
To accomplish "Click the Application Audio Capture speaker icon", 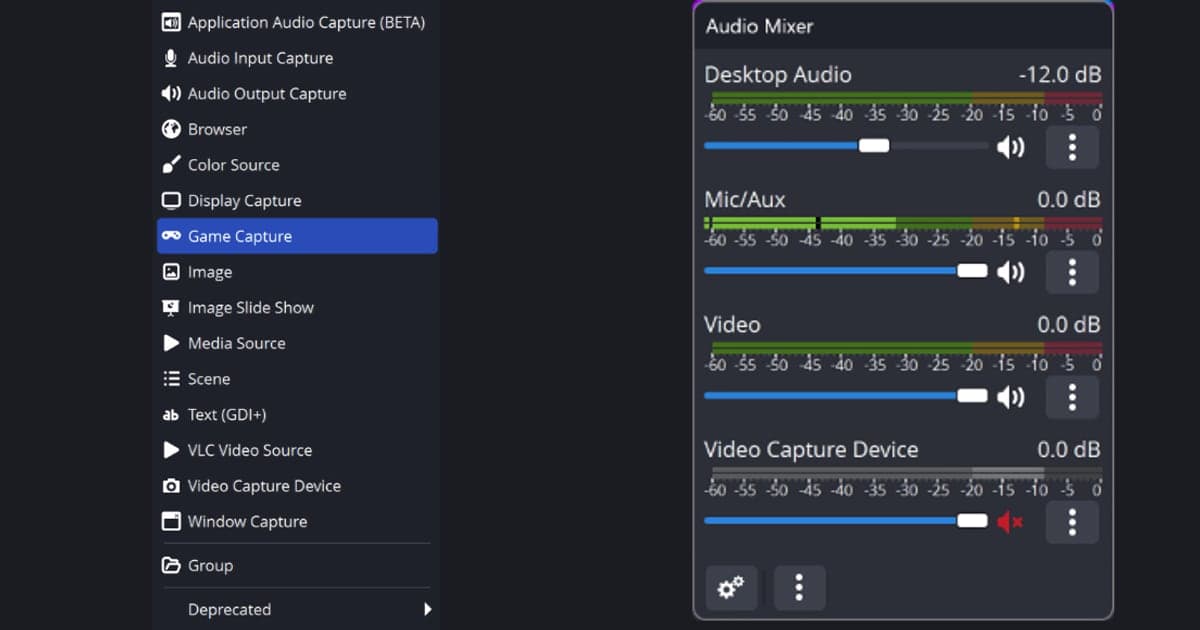I will click(171, 22).
